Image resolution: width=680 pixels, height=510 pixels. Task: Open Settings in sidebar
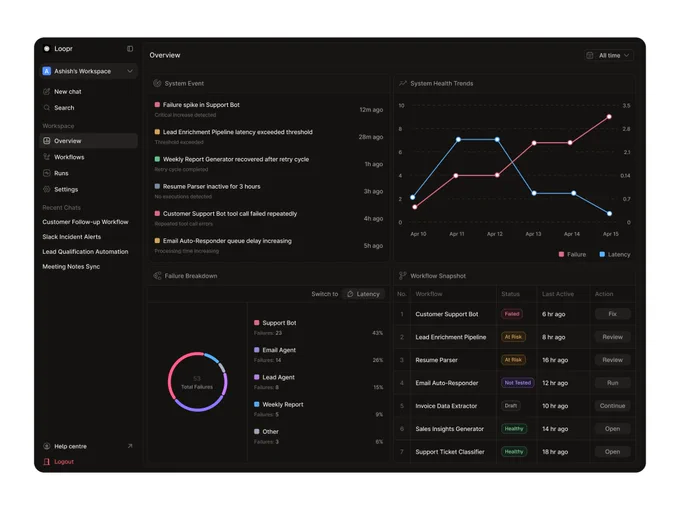pyautogui.click(x=88, y=190)
